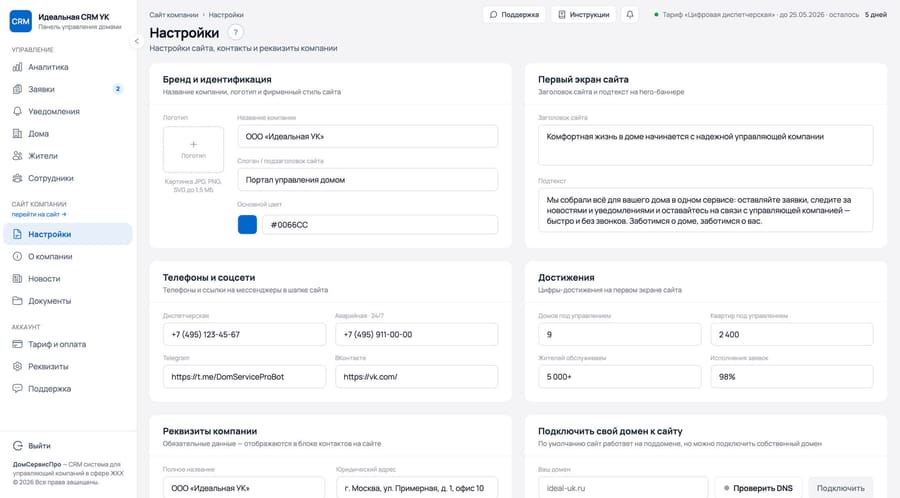The height and width of the screenshot is (498, 900).
Task: Edit the custom domain field ideal-uk.ru
Action: click(x=623, y=488)
